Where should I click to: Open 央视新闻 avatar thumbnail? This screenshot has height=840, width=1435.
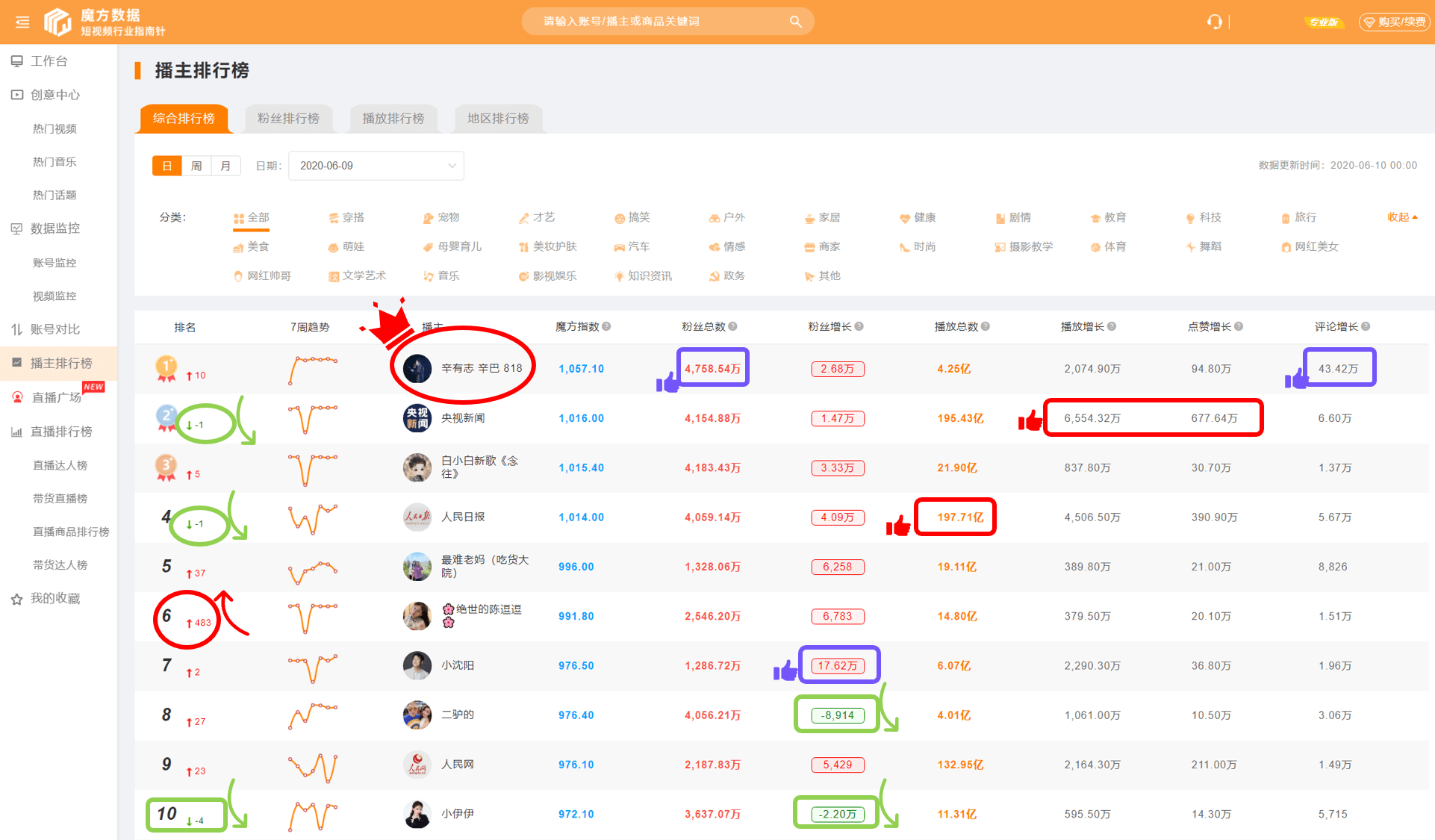point(417,418)
